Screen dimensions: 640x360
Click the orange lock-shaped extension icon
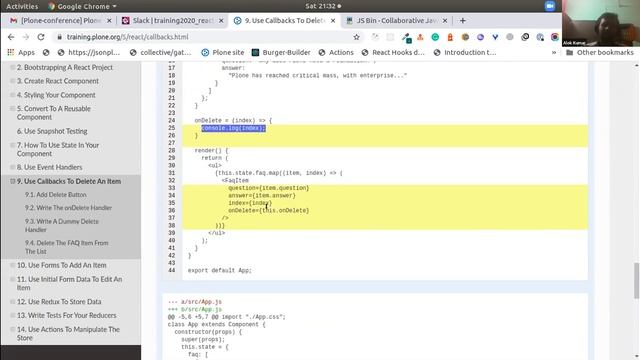pos(450,37)
